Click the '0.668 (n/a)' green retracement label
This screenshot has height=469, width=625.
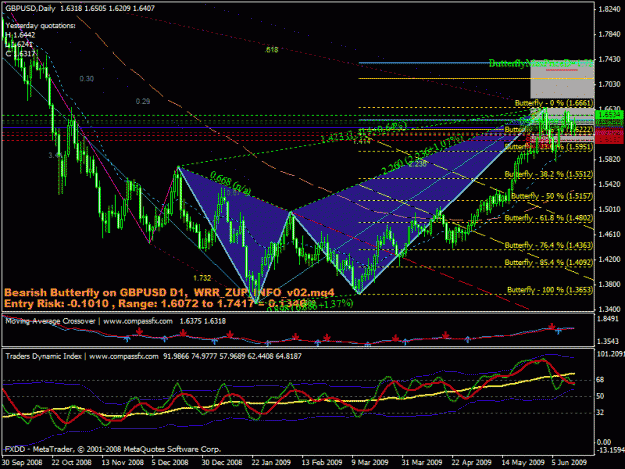(x=230, y=183)
